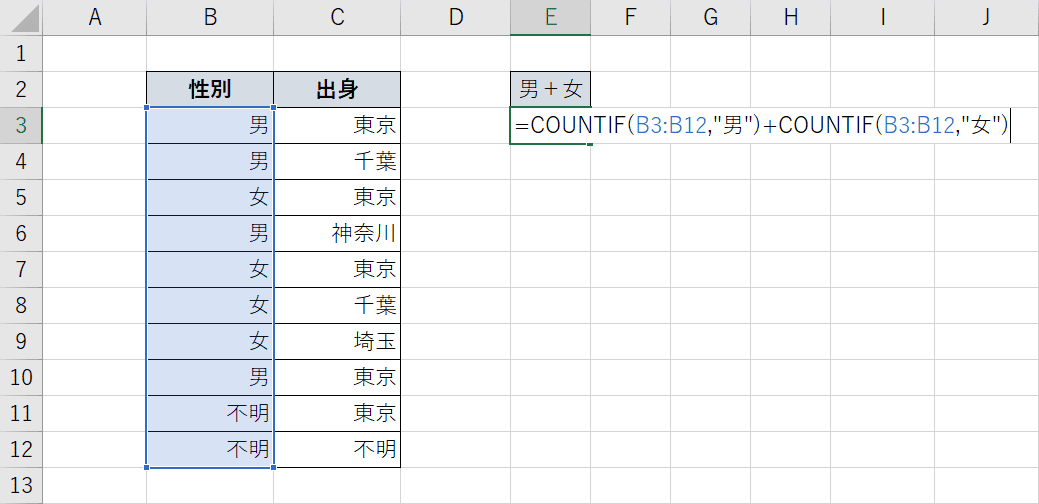Screen dimensions: 1039x504
Task: Click cell C4 containing 千葉
Action: 337,162
